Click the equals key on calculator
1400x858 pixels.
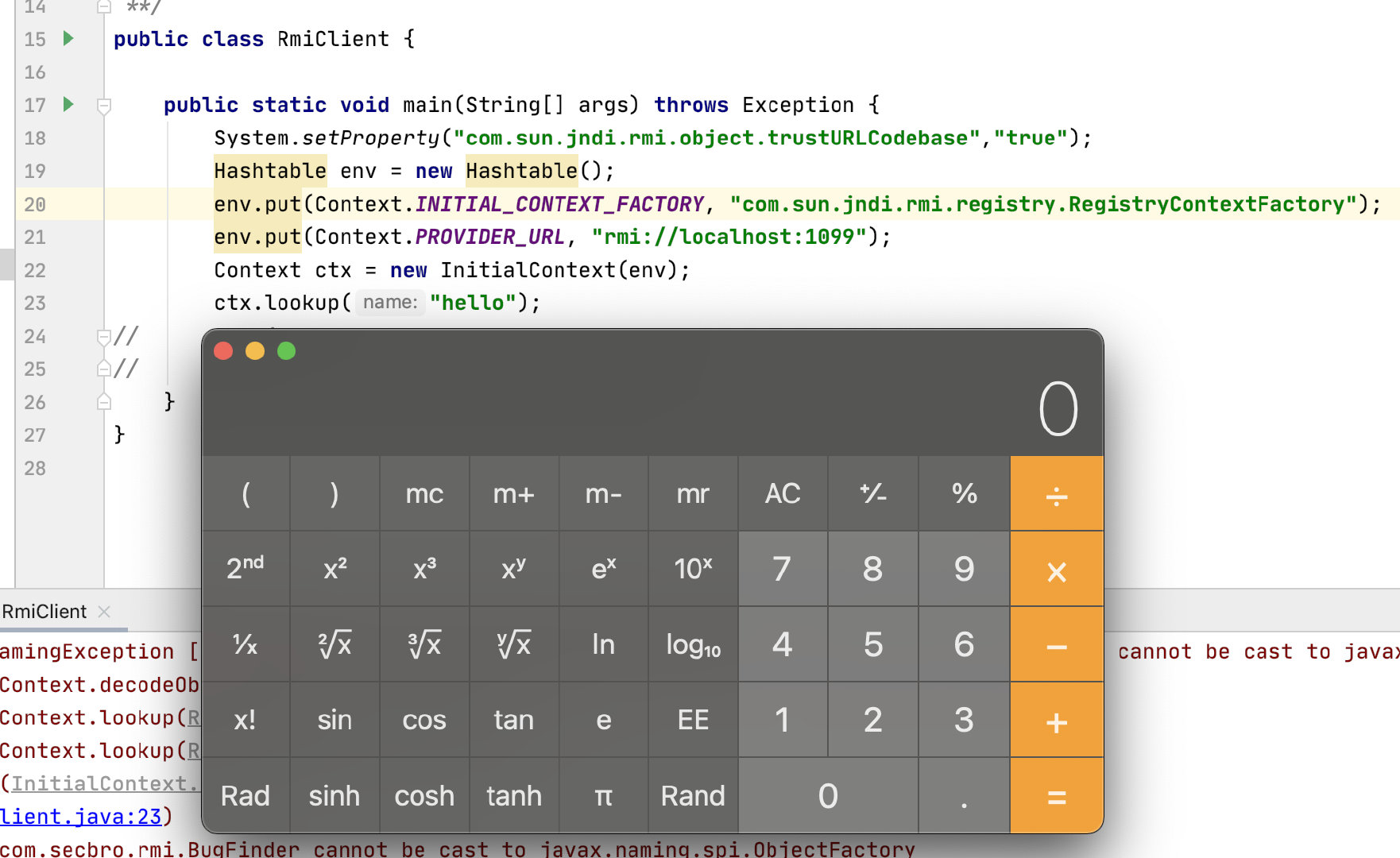click(1057, 795)
